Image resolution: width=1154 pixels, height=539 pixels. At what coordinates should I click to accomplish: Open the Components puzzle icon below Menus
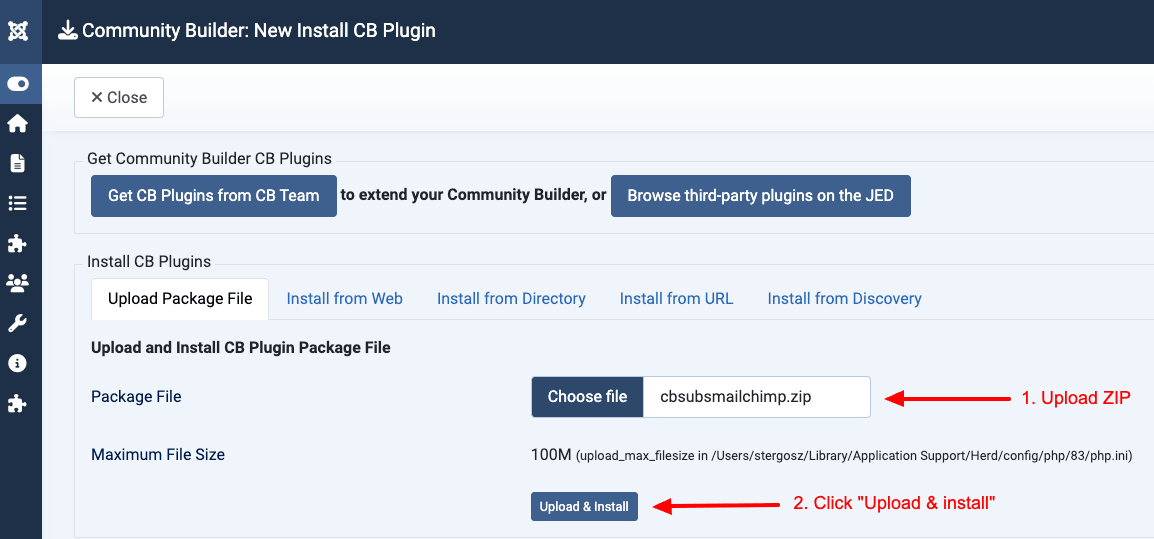tap(17, 243)
